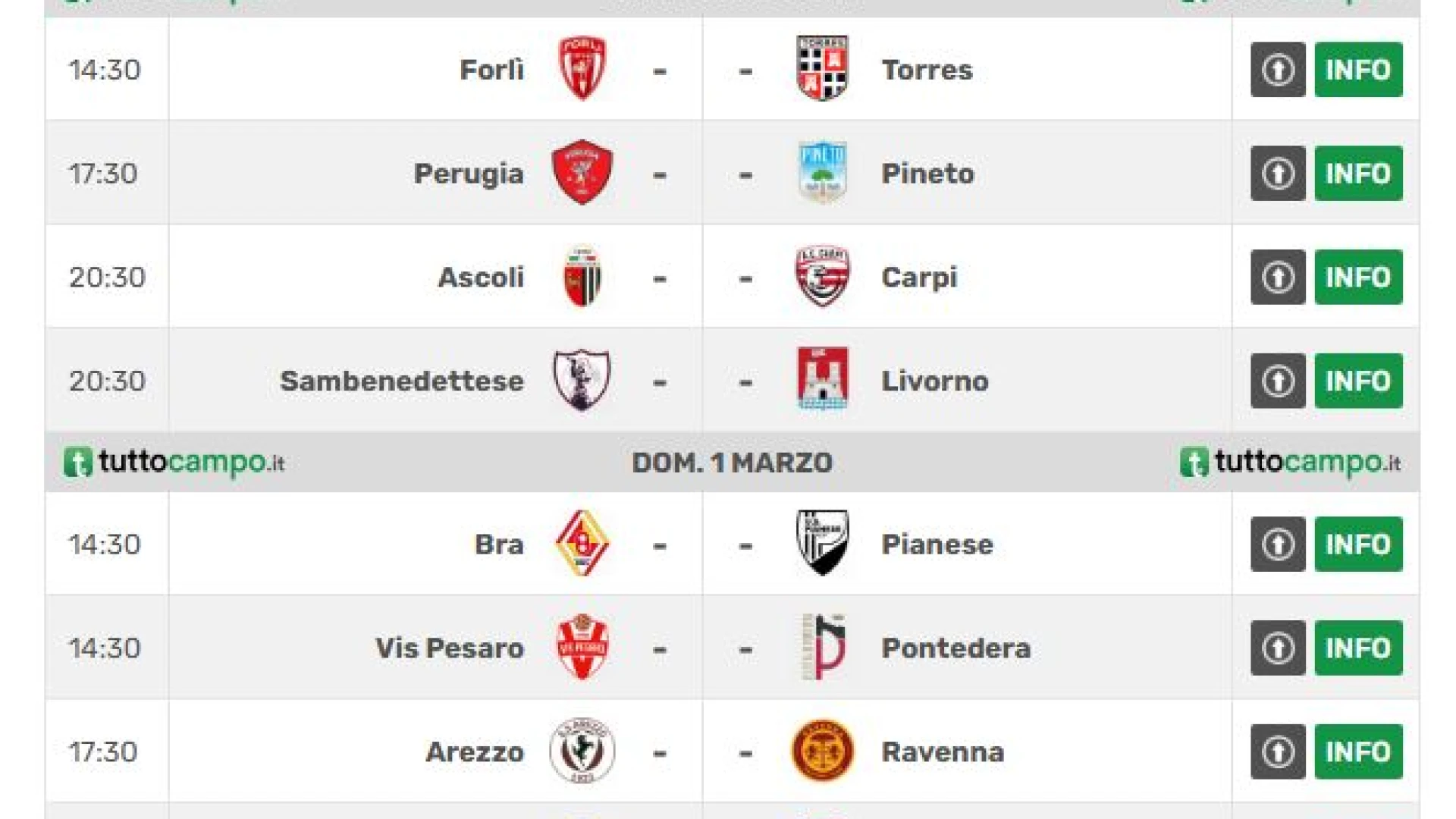Open INFO for Ascoli vs Carpi
This screenshot has width=1456, height=819.
[x=1357, y=277]
